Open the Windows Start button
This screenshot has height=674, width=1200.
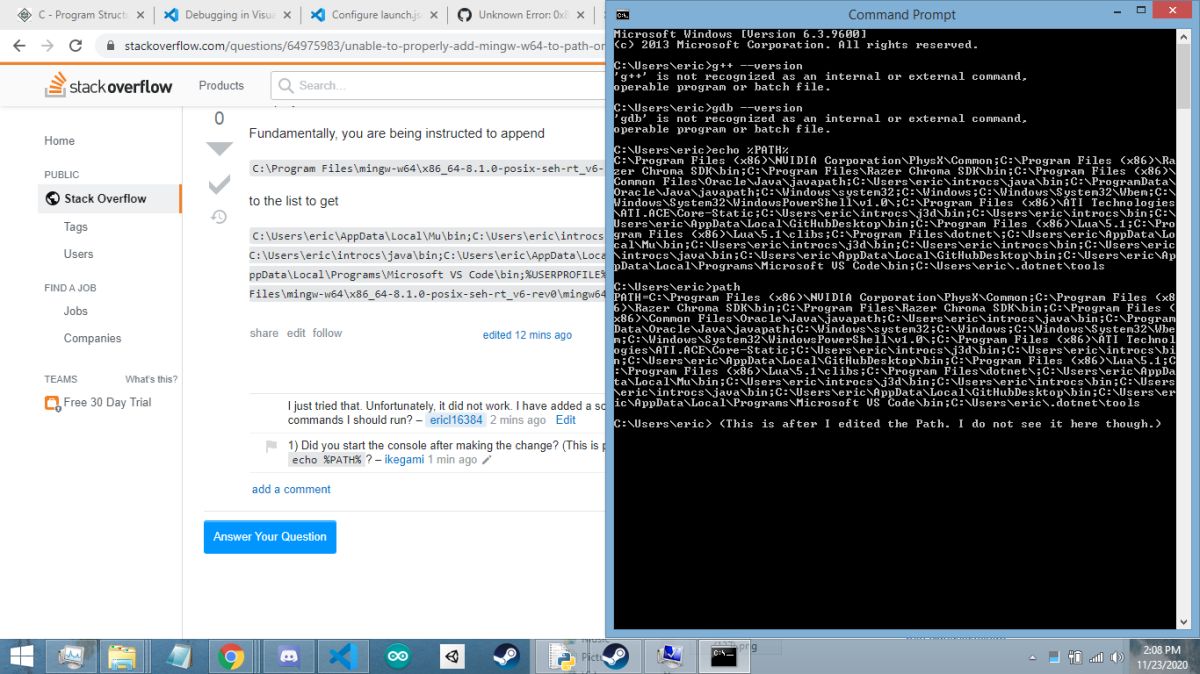(x=21, y=656)
